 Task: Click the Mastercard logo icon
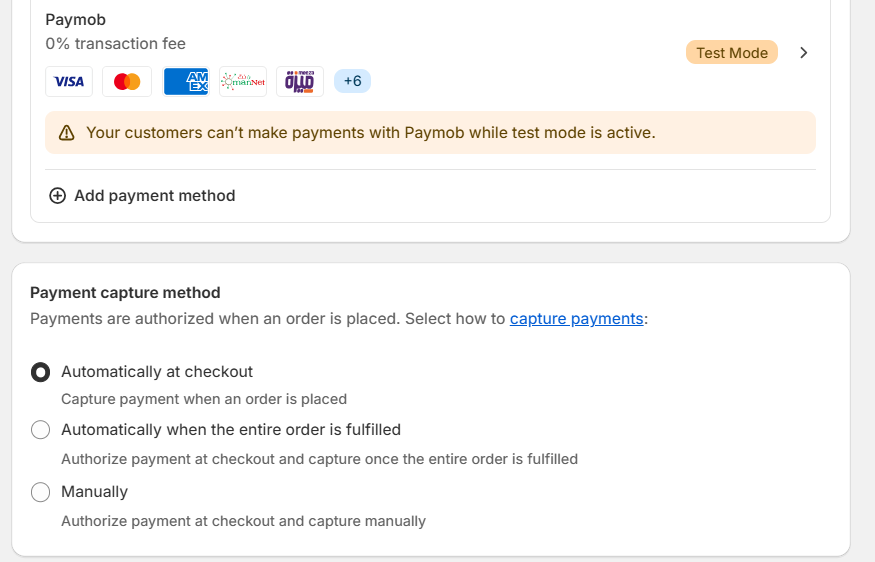(x=127, y=81)
